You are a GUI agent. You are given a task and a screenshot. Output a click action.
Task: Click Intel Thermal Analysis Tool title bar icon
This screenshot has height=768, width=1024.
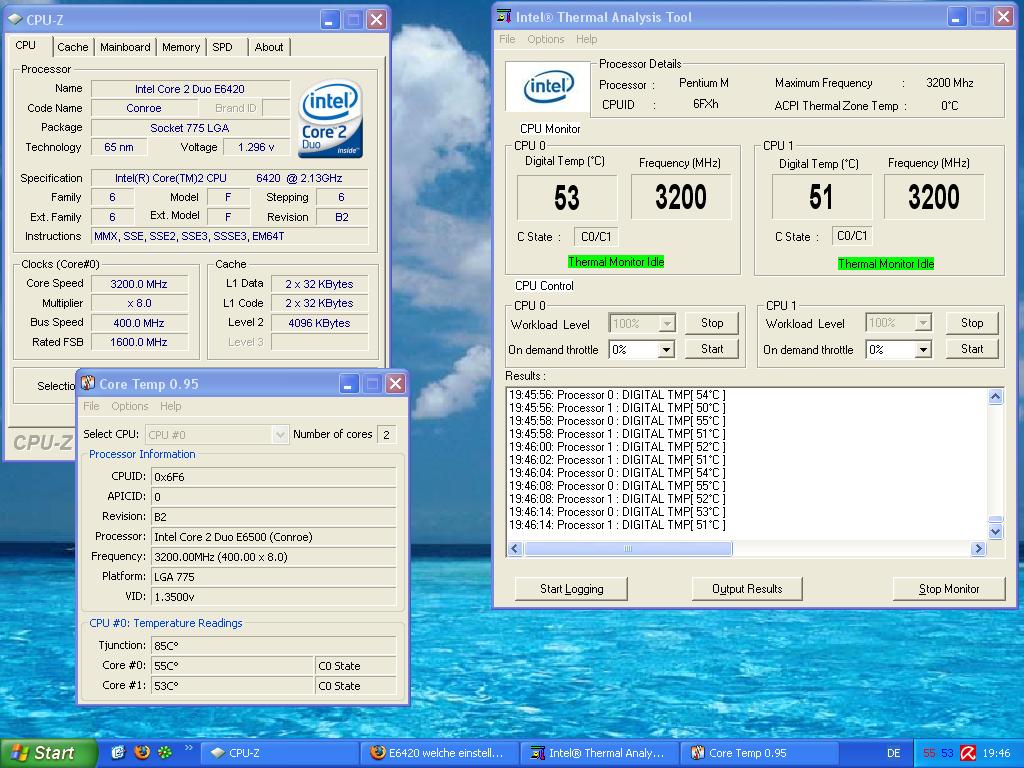point(504,17)
